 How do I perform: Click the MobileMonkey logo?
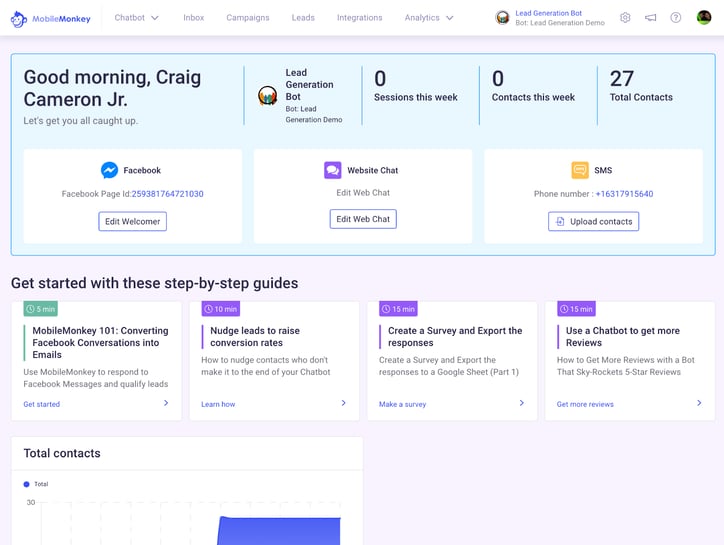tap(50, 18)
